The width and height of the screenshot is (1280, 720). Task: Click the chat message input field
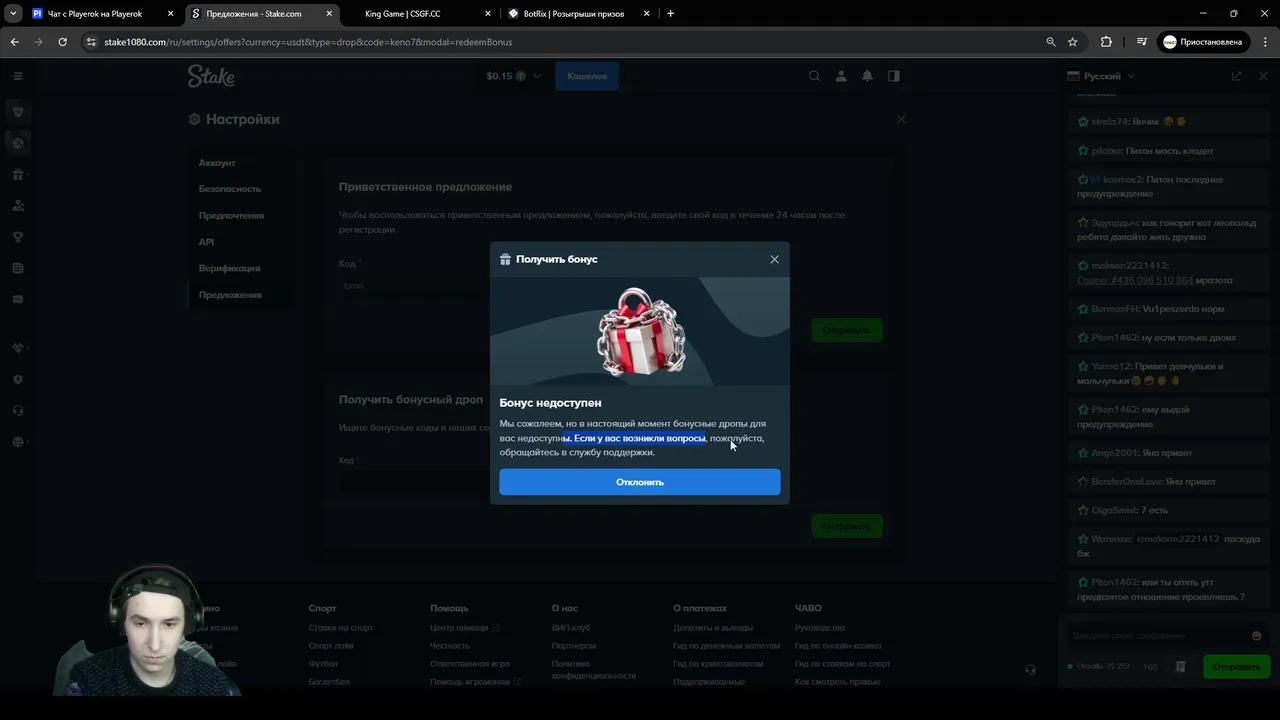tap(1158, 636)
